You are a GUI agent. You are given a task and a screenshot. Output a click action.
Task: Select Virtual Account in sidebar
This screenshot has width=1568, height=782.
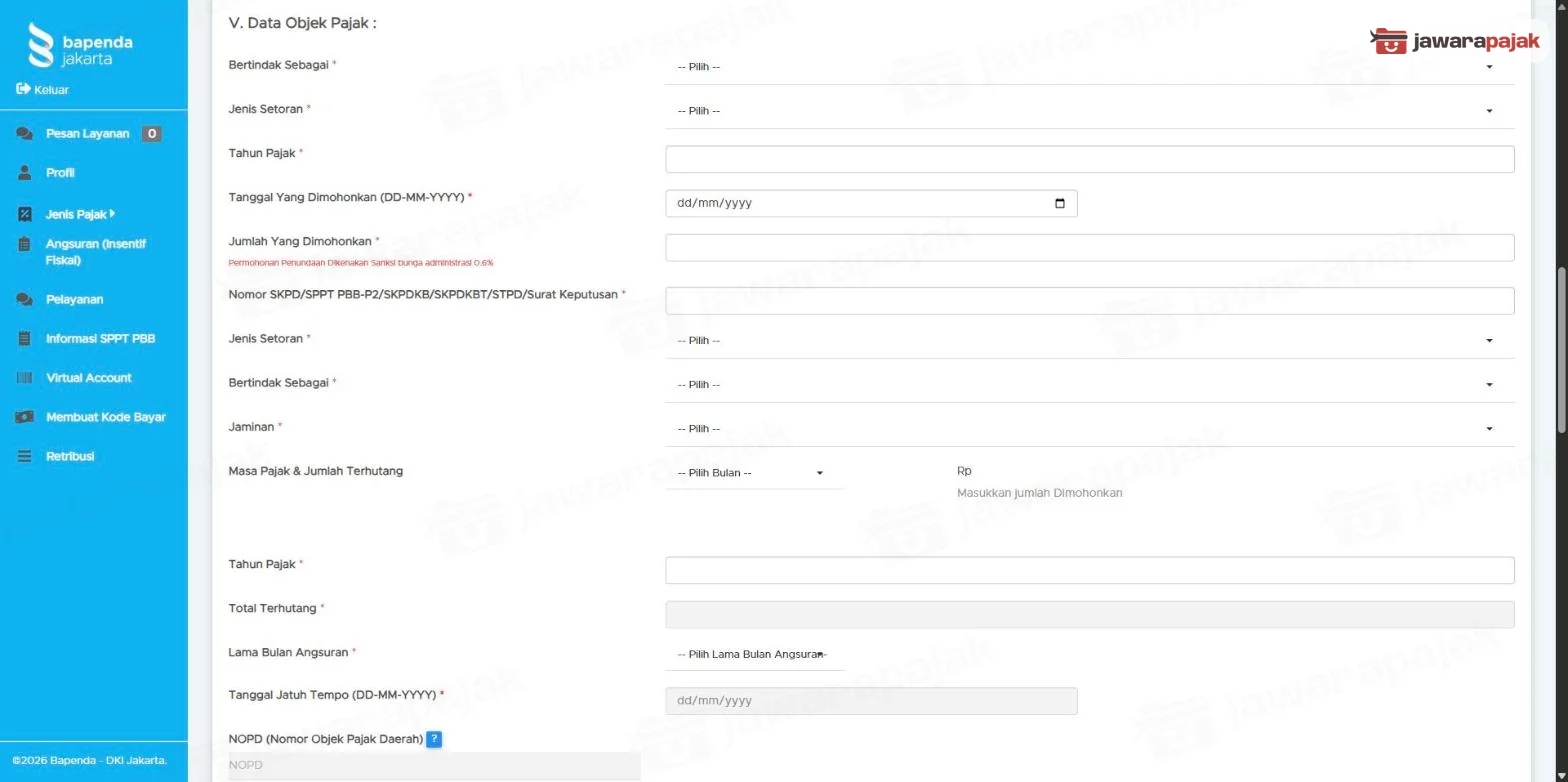tap(88, 378)
